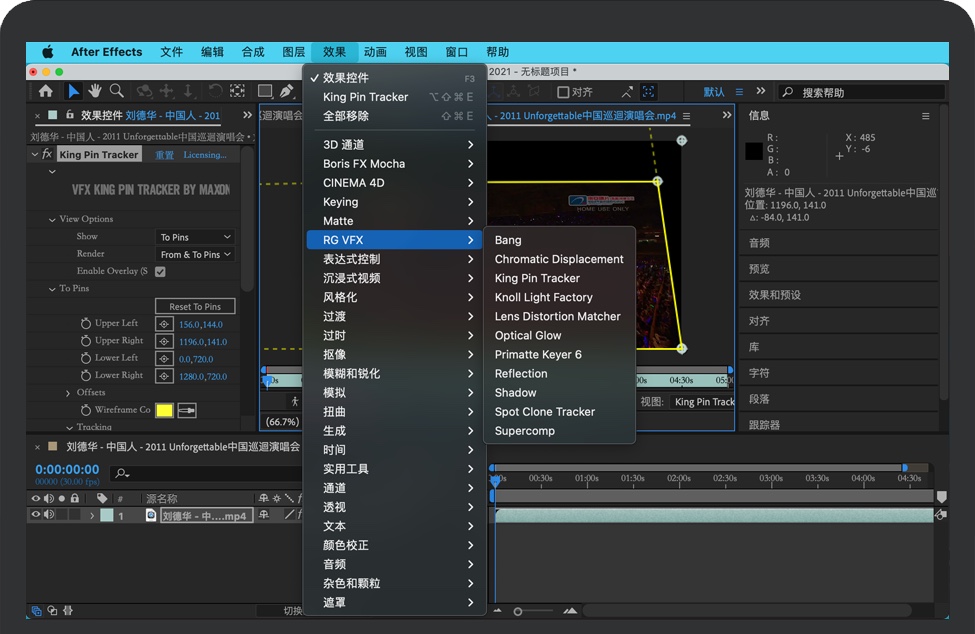This screenshot has height=634, width=975.
Task: Open the 视图 dropdown showing King Pin Track
Action: [x=703, y=402]
